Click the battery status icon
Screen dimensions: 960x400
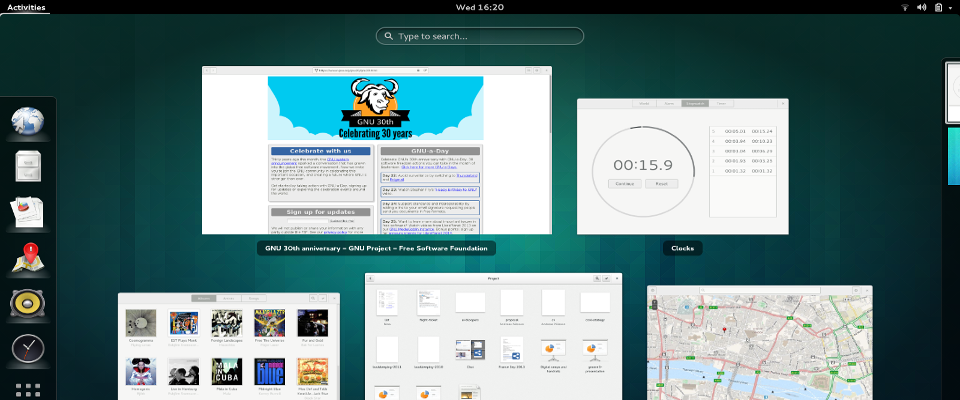pos(939,7)
